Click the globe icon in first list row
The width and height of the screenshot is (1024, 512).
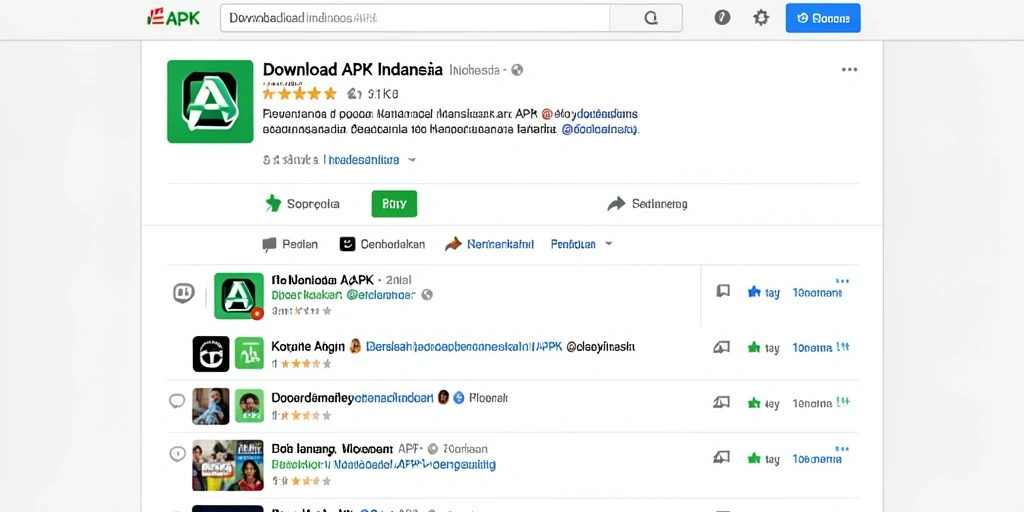click(x=427, y=295)
